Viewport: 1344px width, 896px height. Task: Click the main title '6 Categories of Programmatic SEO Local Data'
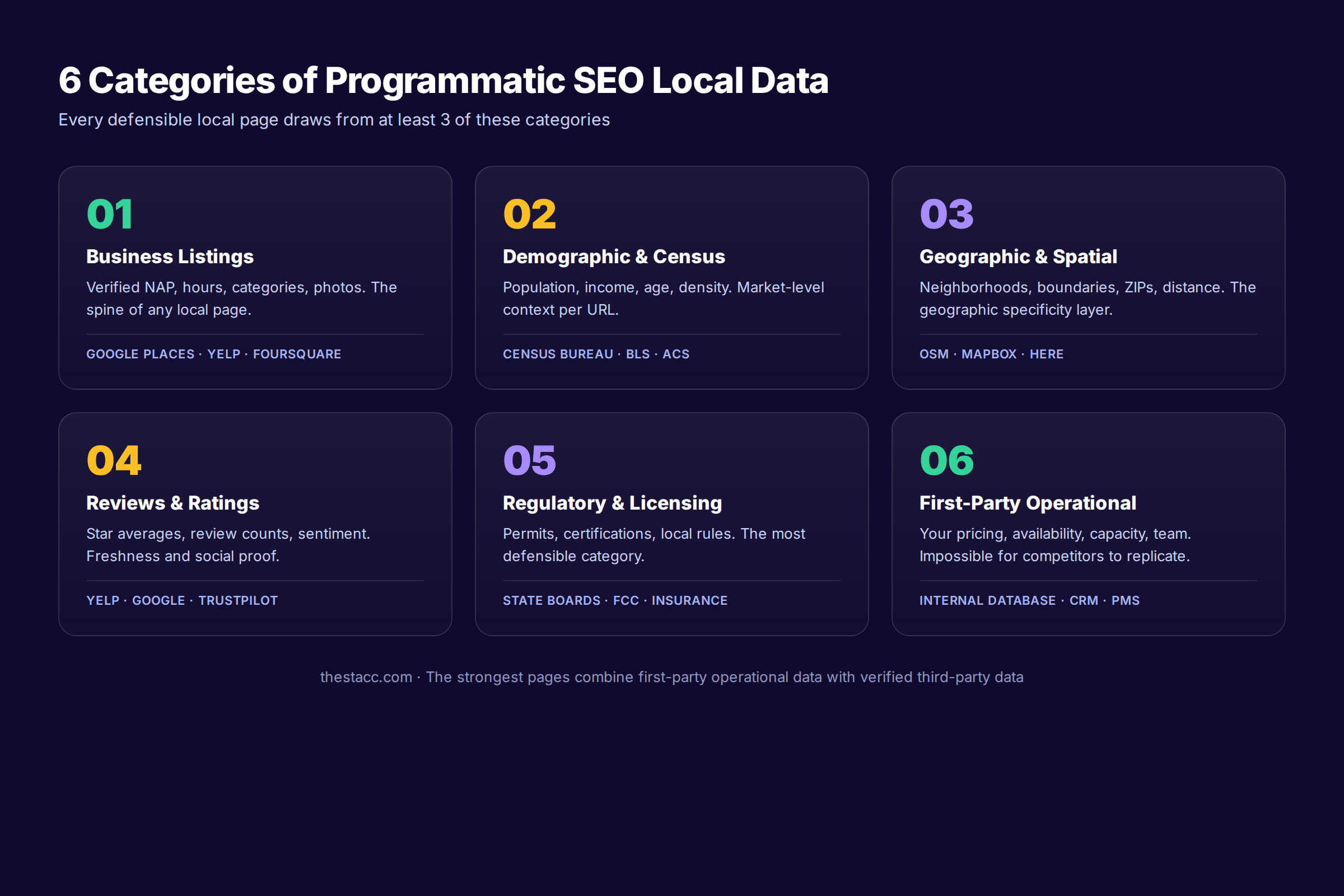[x=444, y=81]
